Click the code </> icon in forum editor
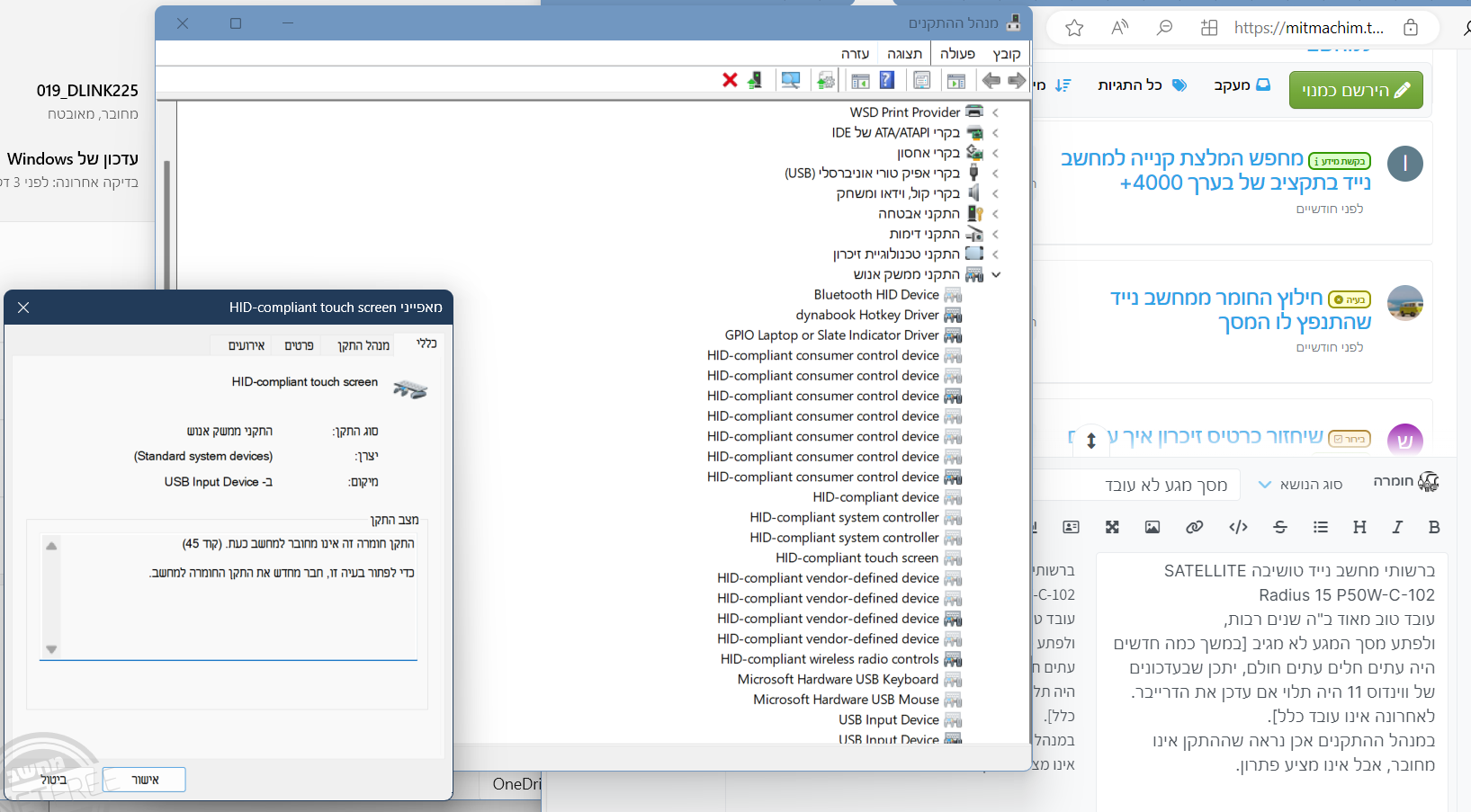1471x812 pixels. point(1239,527)
